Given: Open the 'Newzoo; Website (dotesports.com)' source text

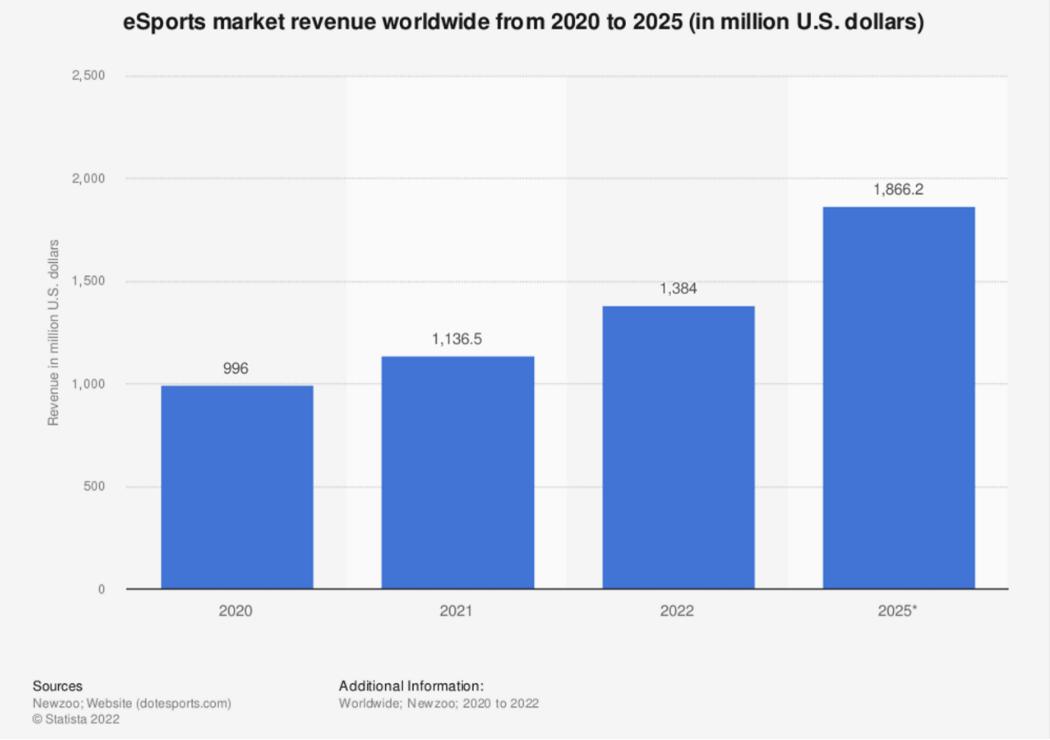Looking at the screenshot, I should coord(131,703).
